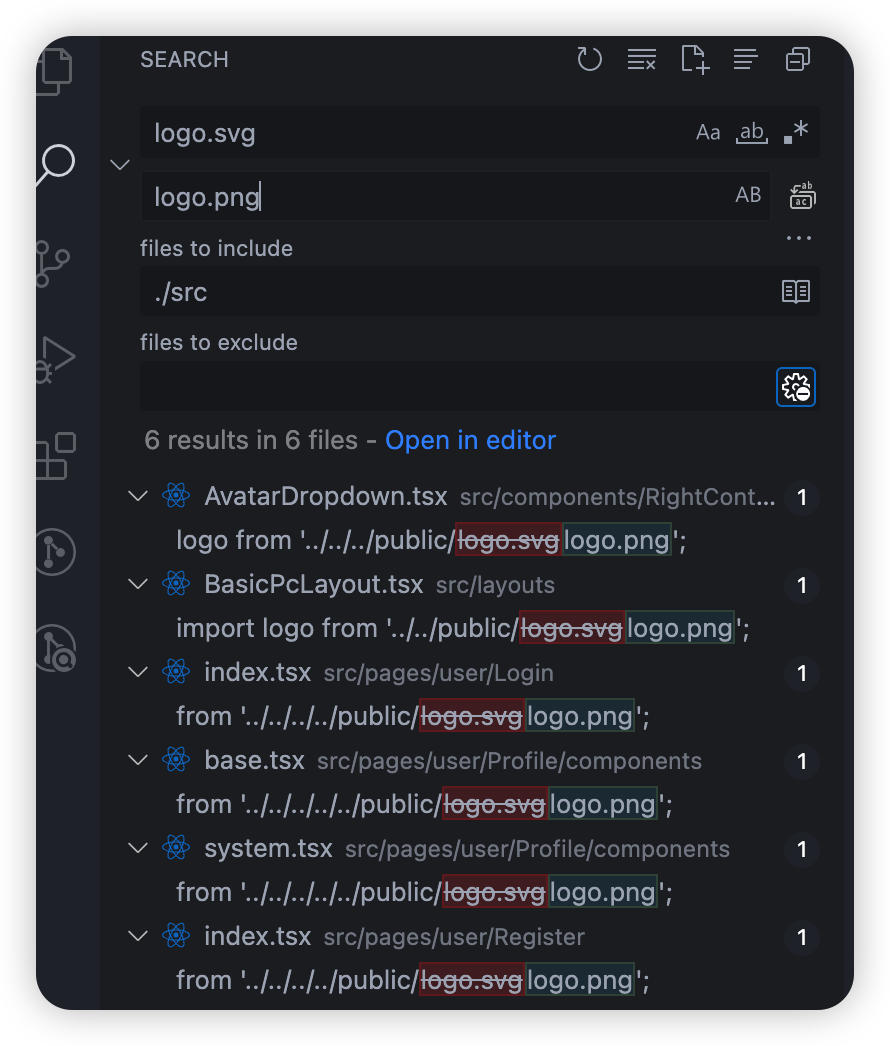Toggle Match Case option

708,132
